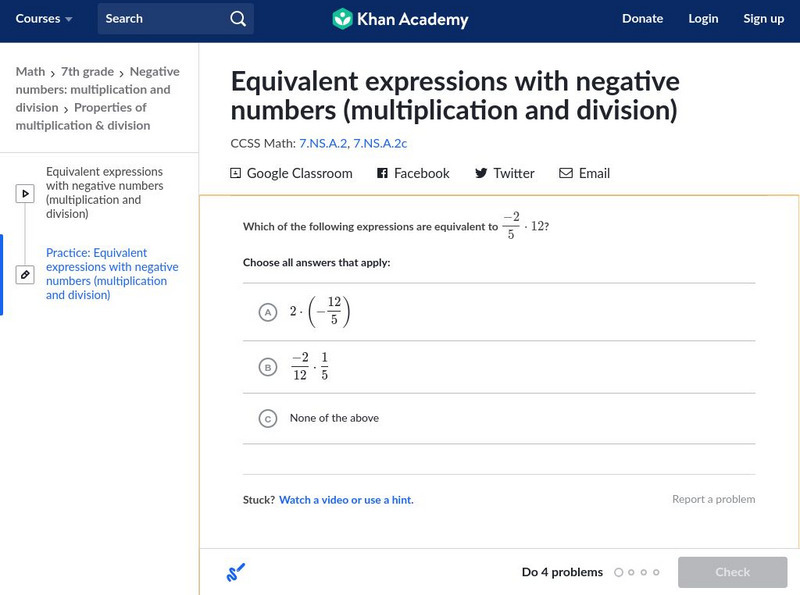The image size is (800, 595).
Task: Click the Khan Academy logo
Action: [400, 19]
